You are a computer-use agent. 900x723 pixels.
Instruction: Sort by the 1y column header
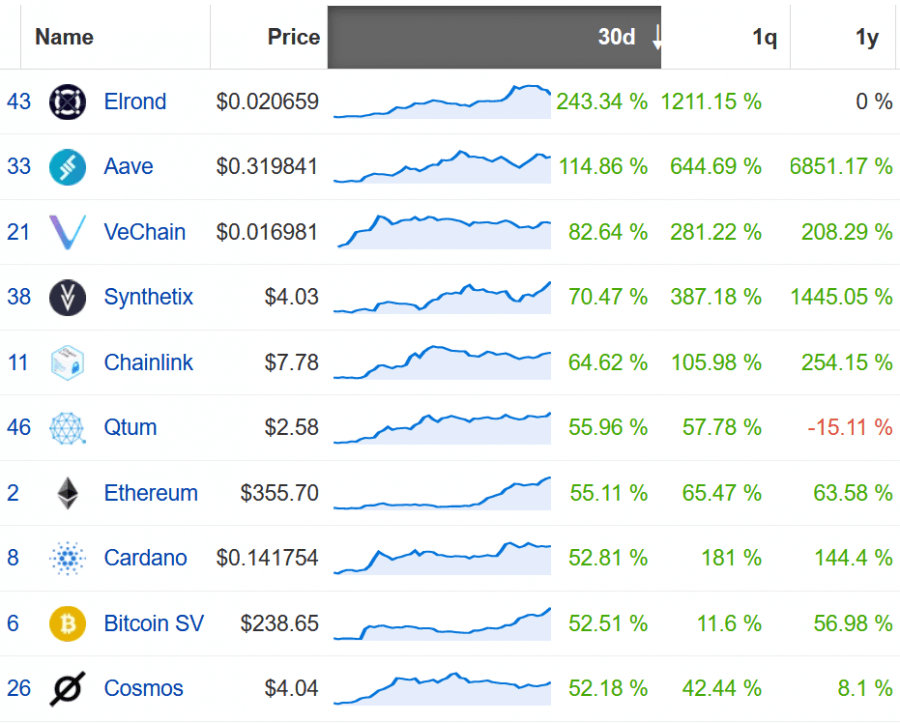(867, 38)
